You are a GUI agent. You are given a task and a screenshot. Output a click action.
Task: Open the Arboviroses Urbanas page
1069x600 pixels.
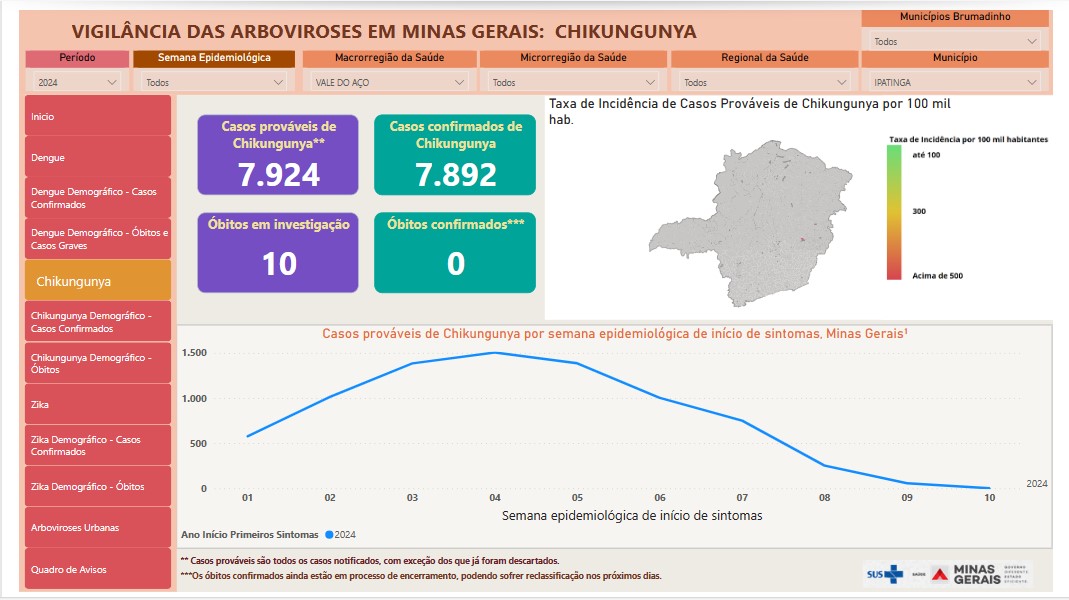[97, 527]
